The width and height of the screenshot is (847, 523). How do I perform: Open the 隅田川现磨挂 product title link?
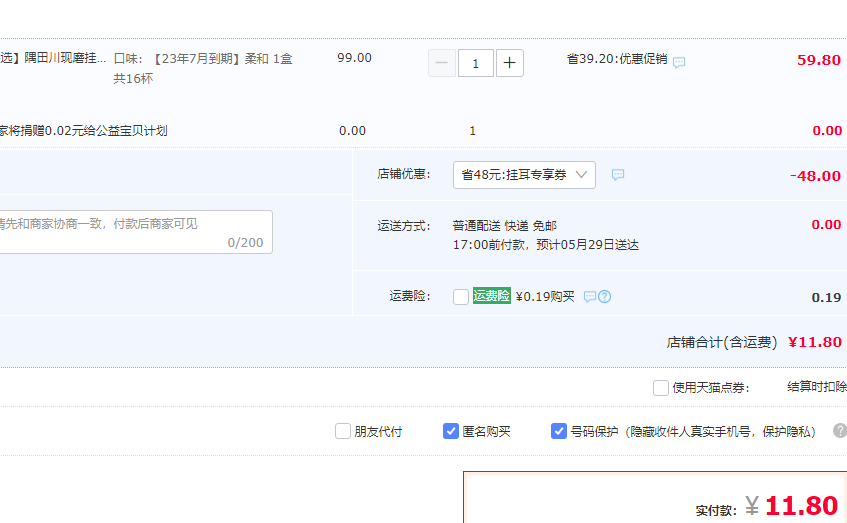tap(53, 58)
